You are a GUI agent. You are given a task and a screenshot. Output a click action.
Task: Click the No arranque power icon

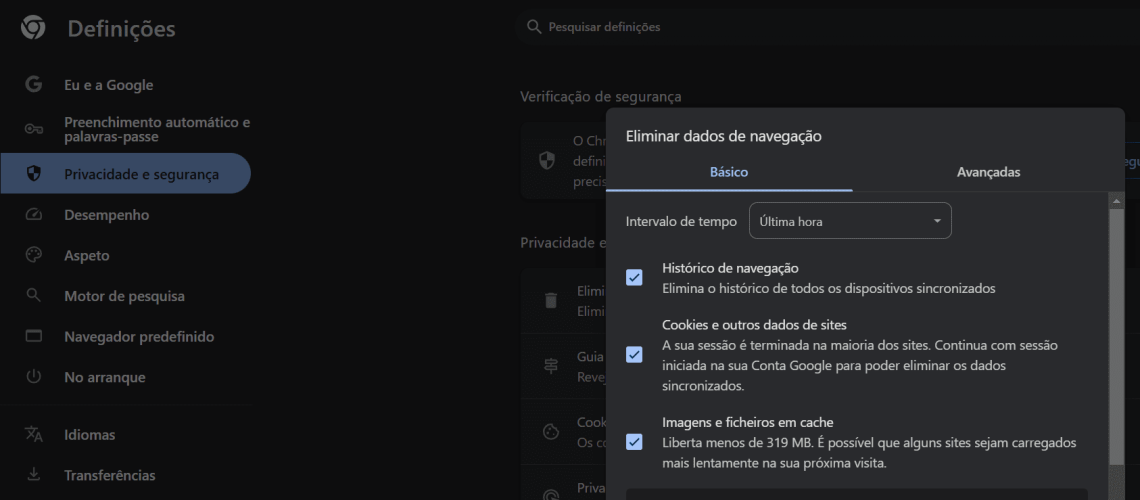33,377
